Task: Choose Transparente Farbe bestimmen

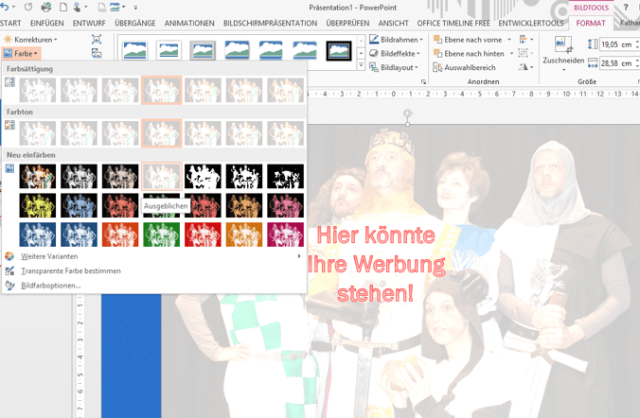Action: pyautogui.click(x=153, y=271)
